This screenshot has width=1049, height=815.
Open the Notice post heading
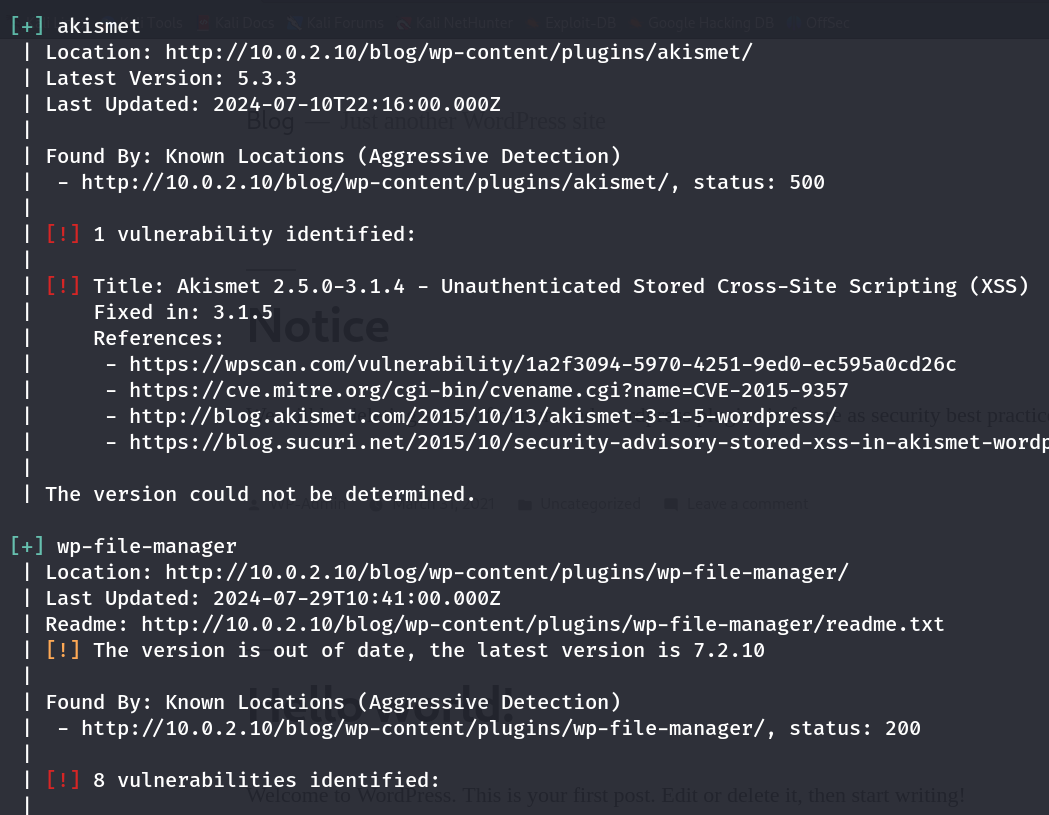[x=318, y=327]
